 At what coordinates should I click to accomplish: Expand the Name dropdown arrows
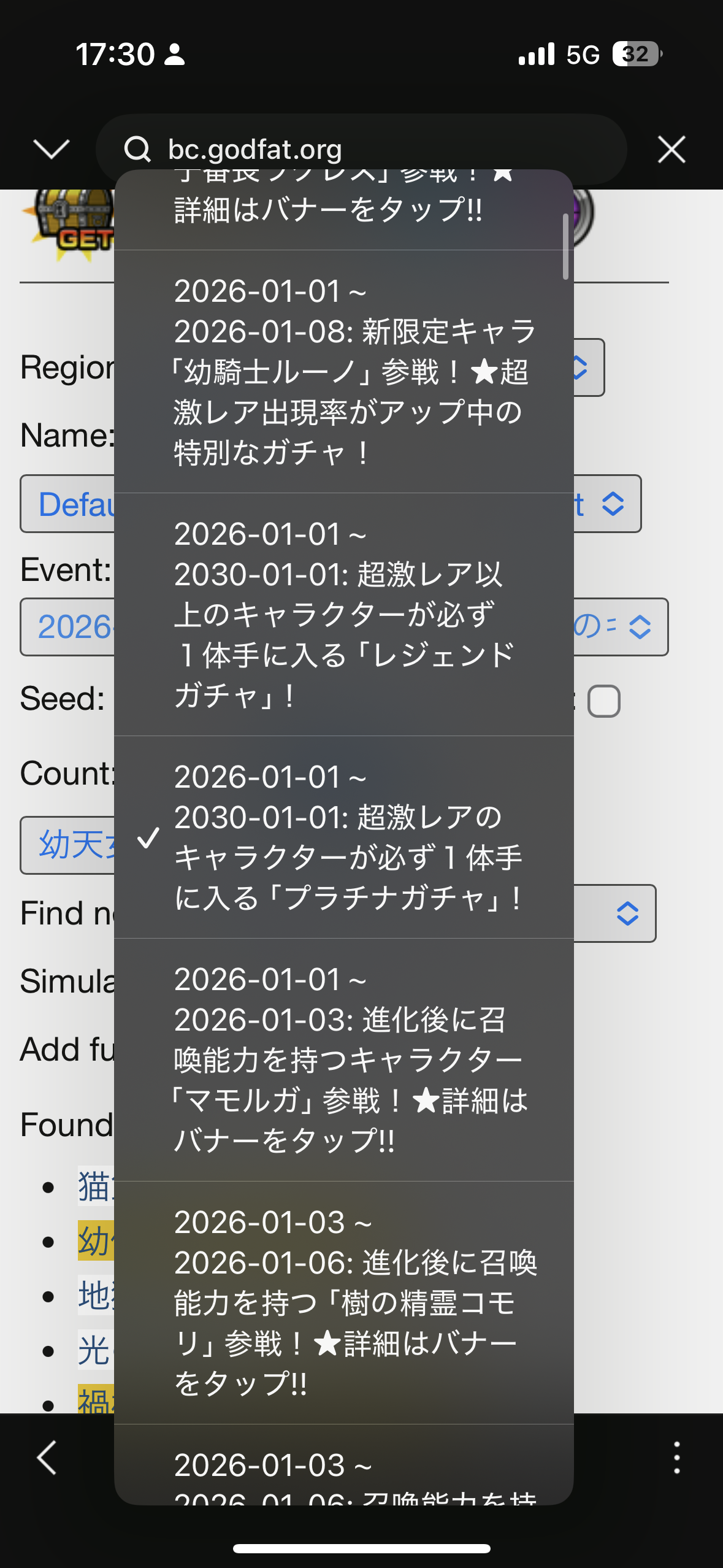[x=613, y=504]
